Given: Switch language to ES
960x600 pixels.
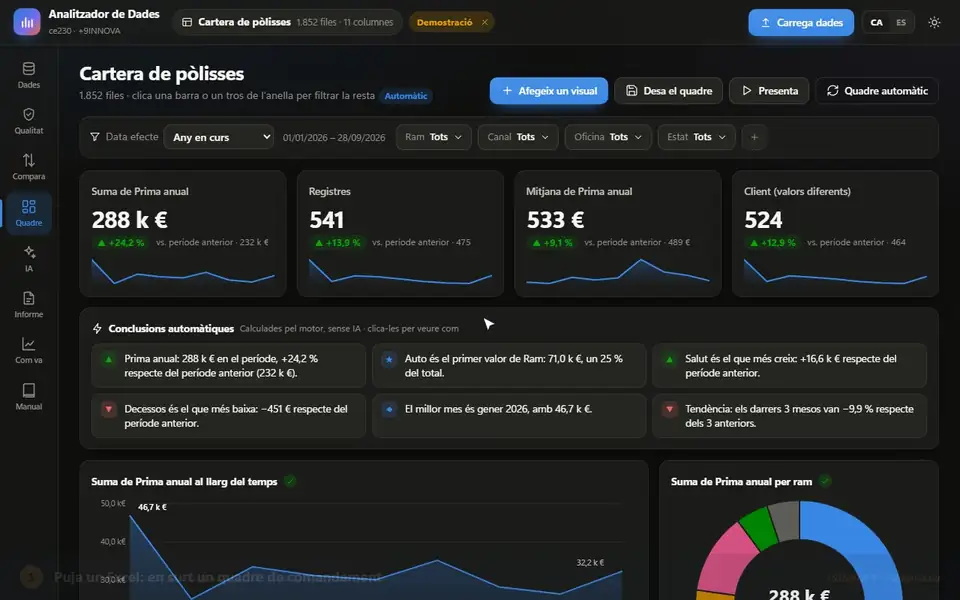Looking at the screenshot, I should tap(901, 23).
